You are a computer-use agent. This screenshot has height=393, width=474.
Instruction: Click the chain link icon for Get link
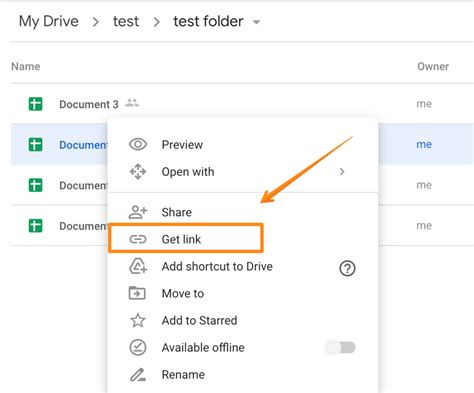138,239
